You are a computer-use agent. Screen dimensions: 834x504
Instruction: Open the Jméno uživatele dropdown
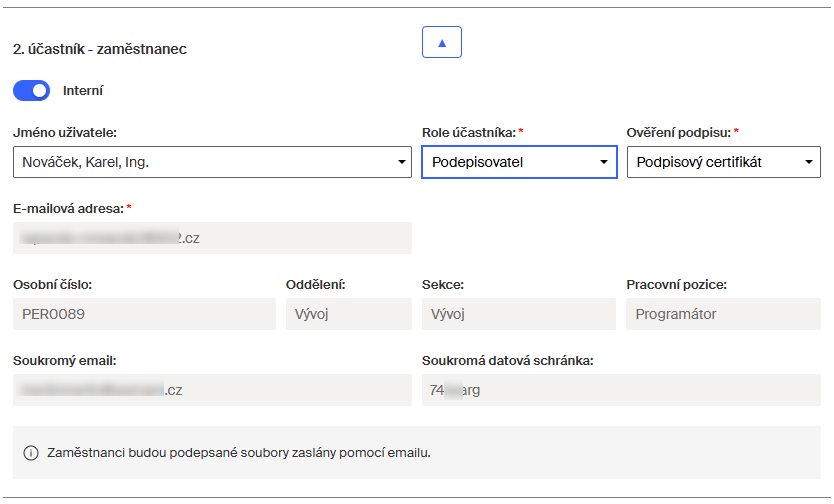point(212,162)
